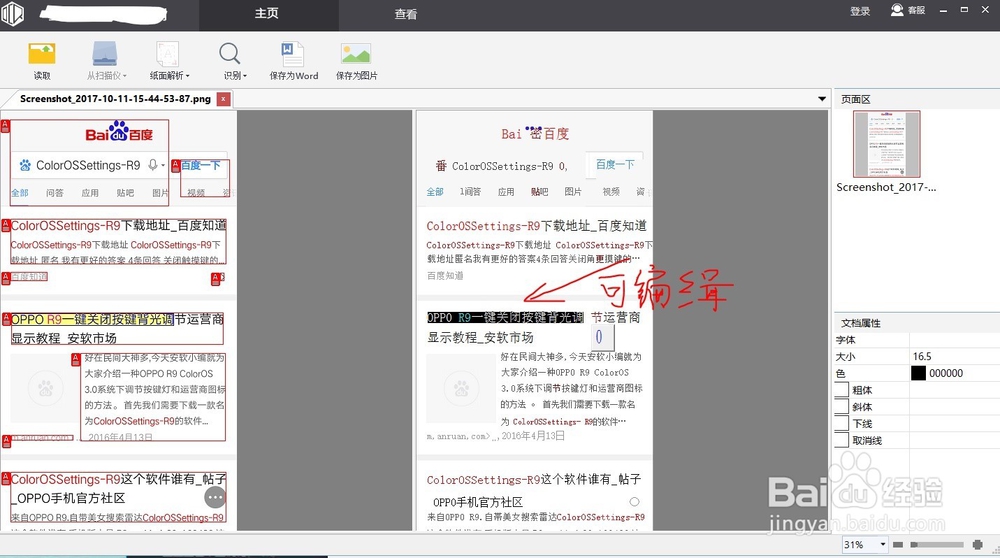Click the red marker beside 百度一下 region

click(175, 166)
